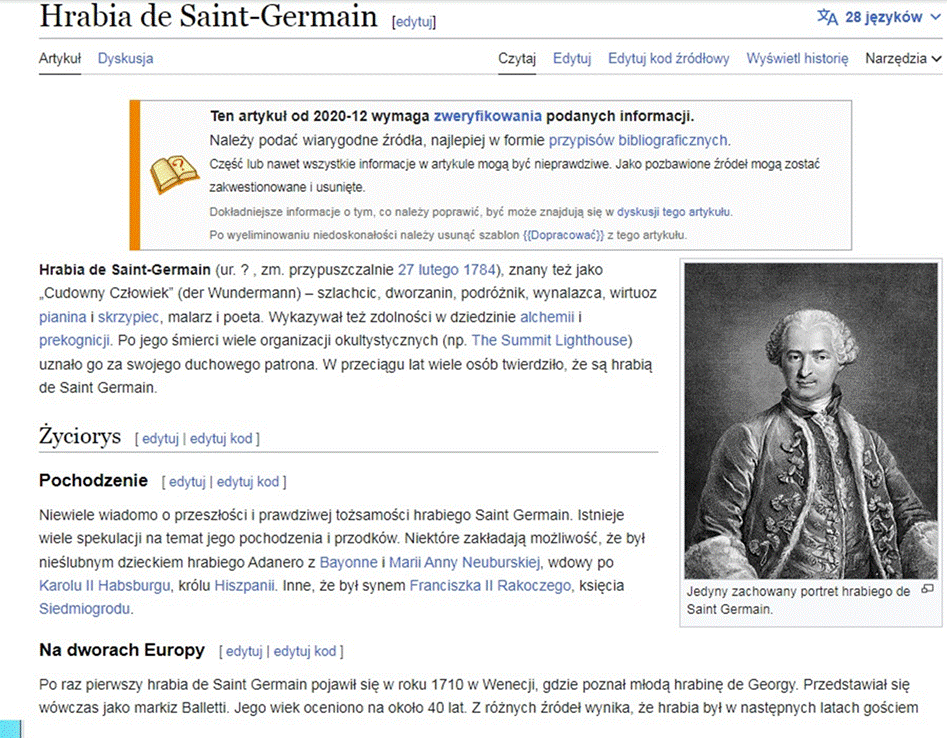Click the open book question mark icon

pos(174,175)
